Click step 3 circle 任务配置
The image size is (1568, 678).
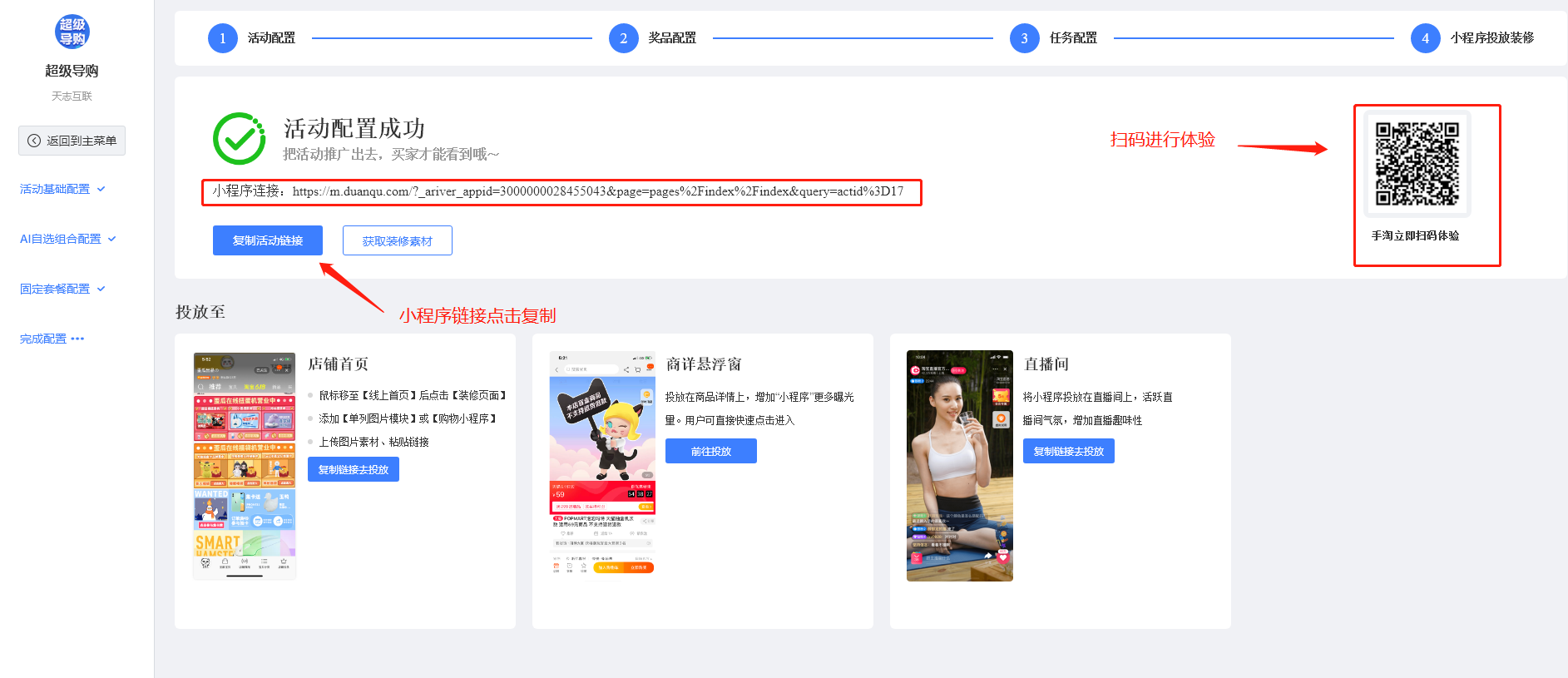click(x=1025, y=38)
